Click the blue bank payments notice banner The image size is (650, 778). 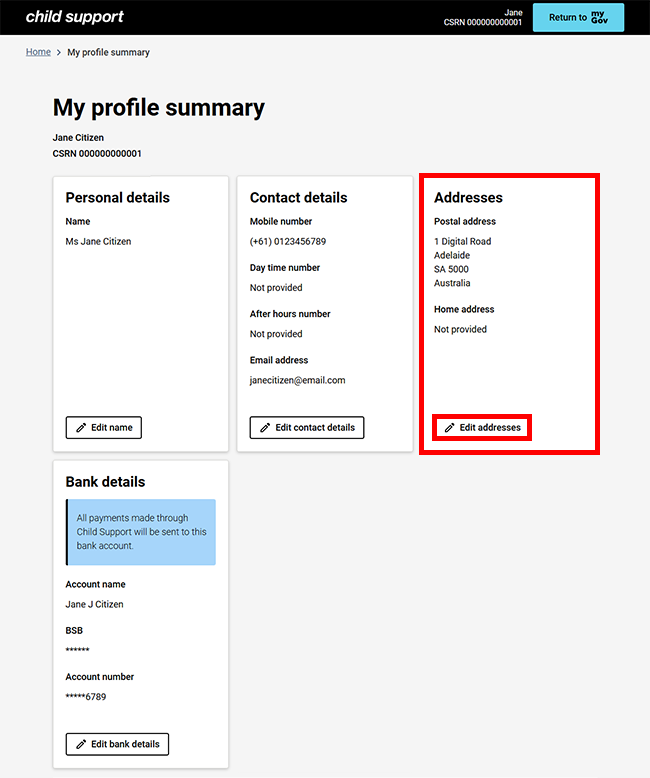coord(141,532)
